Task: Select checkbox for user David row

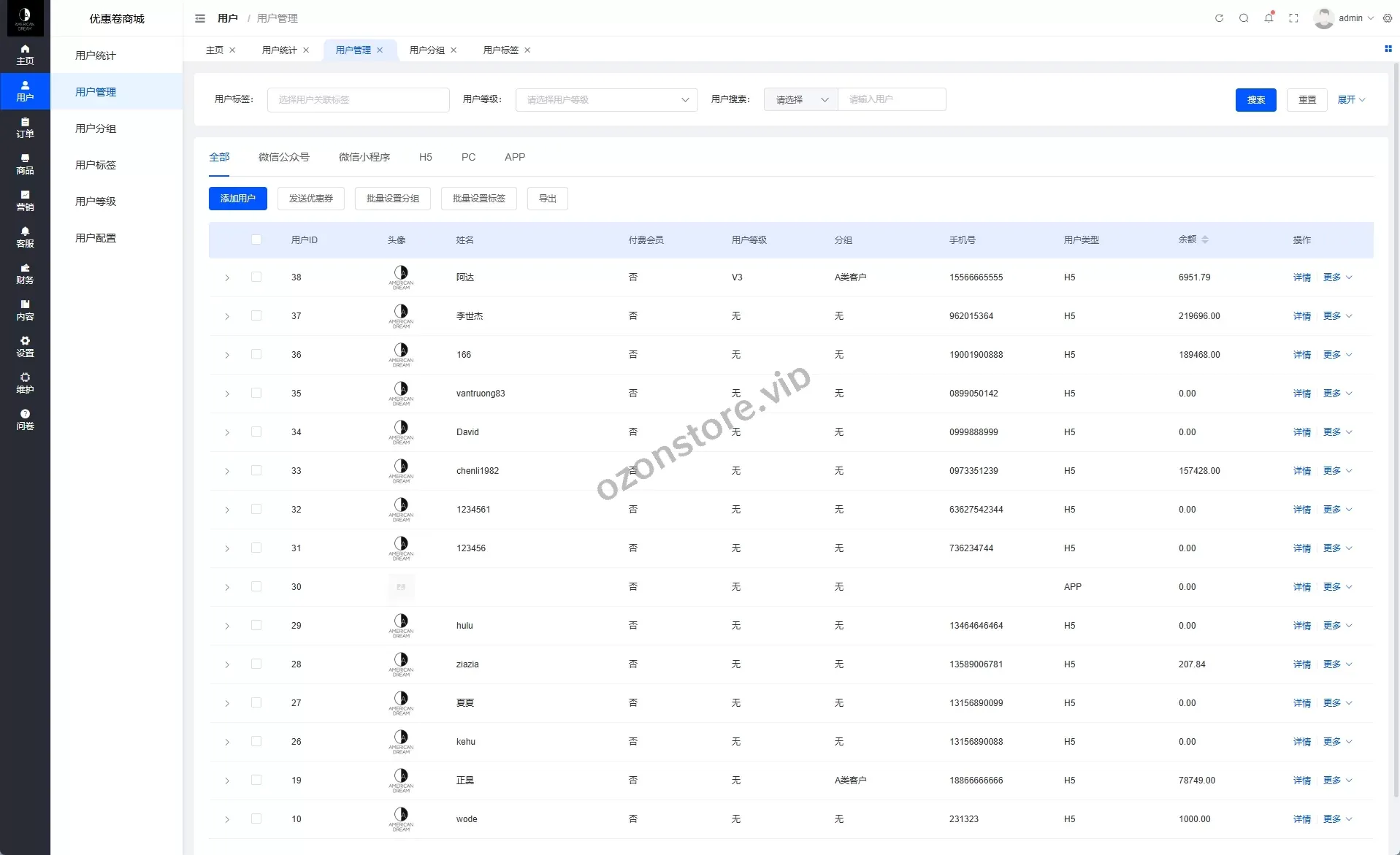Action: point(256,432)
